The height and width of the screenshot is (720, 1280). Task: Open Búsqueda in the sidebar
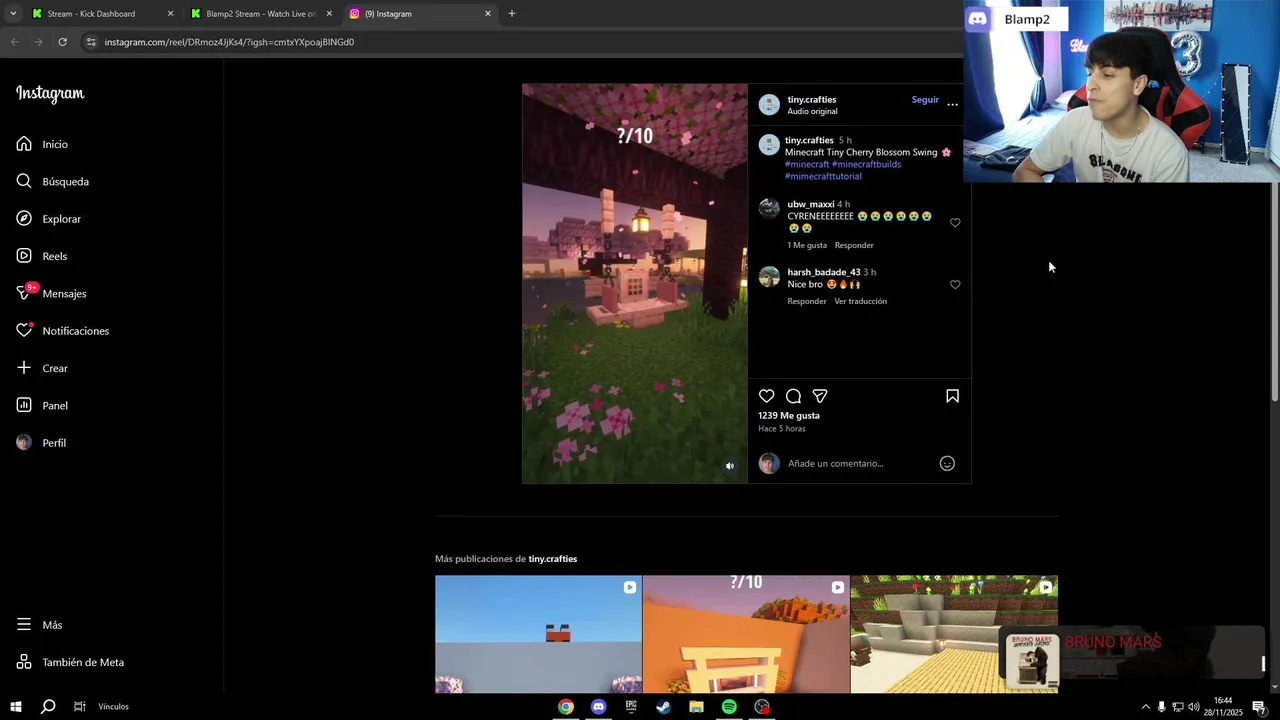[x=53, y=181]
